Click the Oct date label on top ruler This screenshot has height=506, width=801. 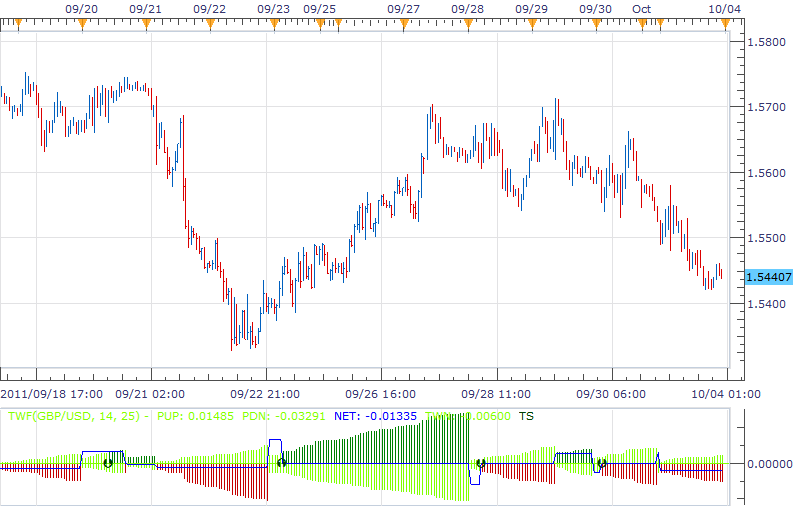[x=642, y=9]
